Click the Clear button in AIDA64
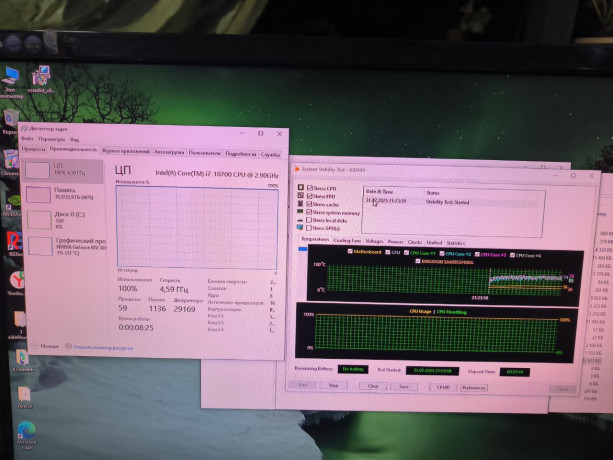This screenshot has height=460, width=613. click(373, 386)
